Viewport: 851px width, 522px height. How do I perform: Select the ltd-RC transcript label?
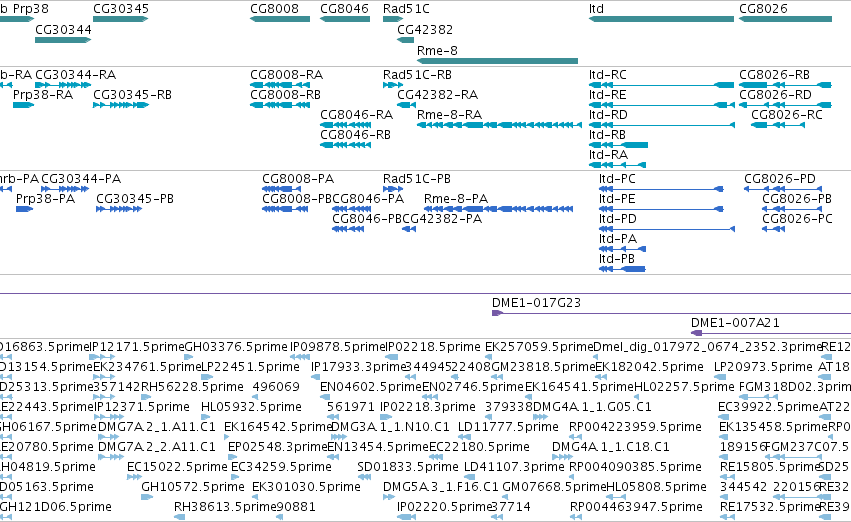607,74
